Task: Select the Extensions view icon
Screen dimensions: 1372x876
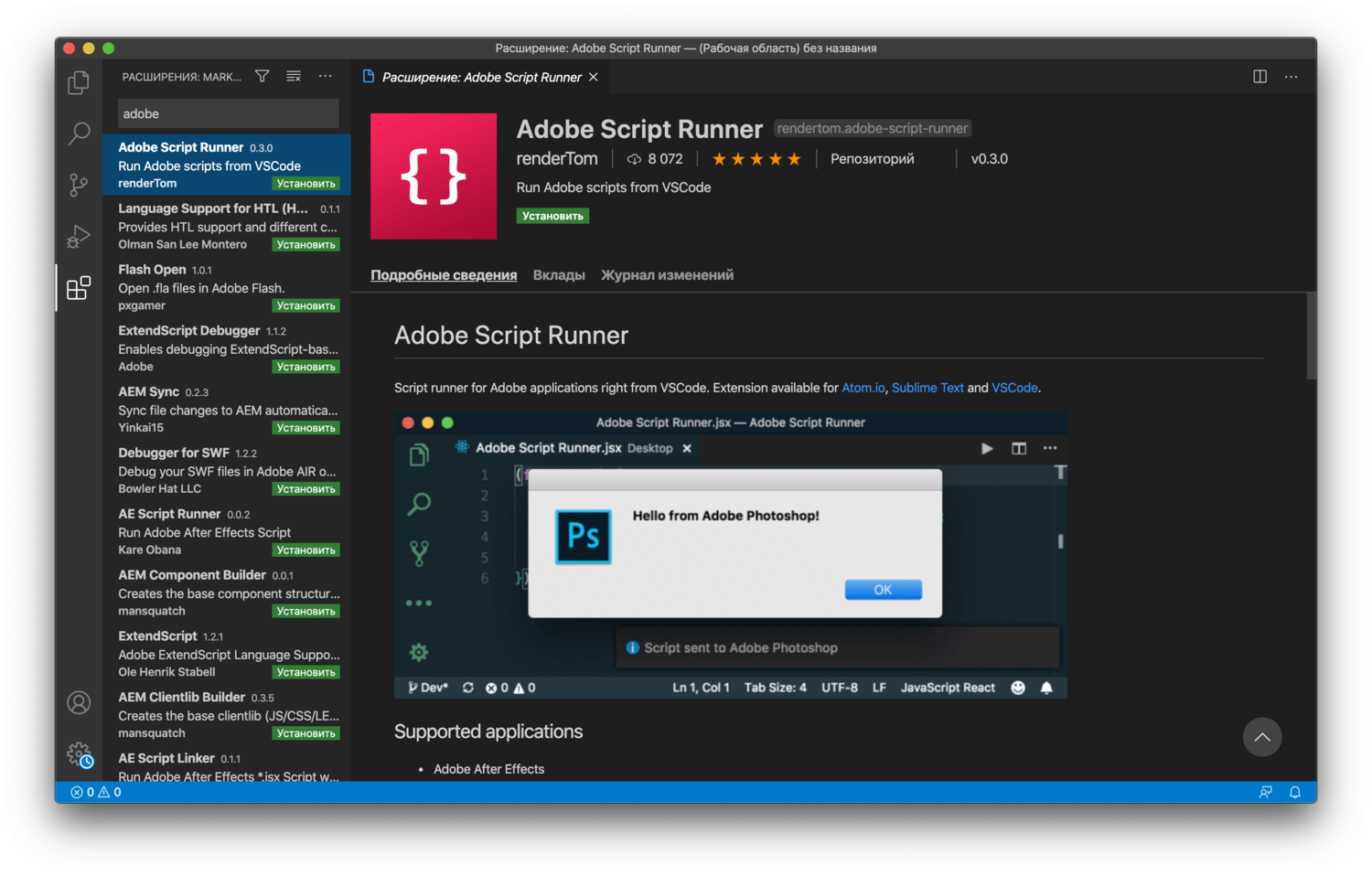Action: pos(79,288)
